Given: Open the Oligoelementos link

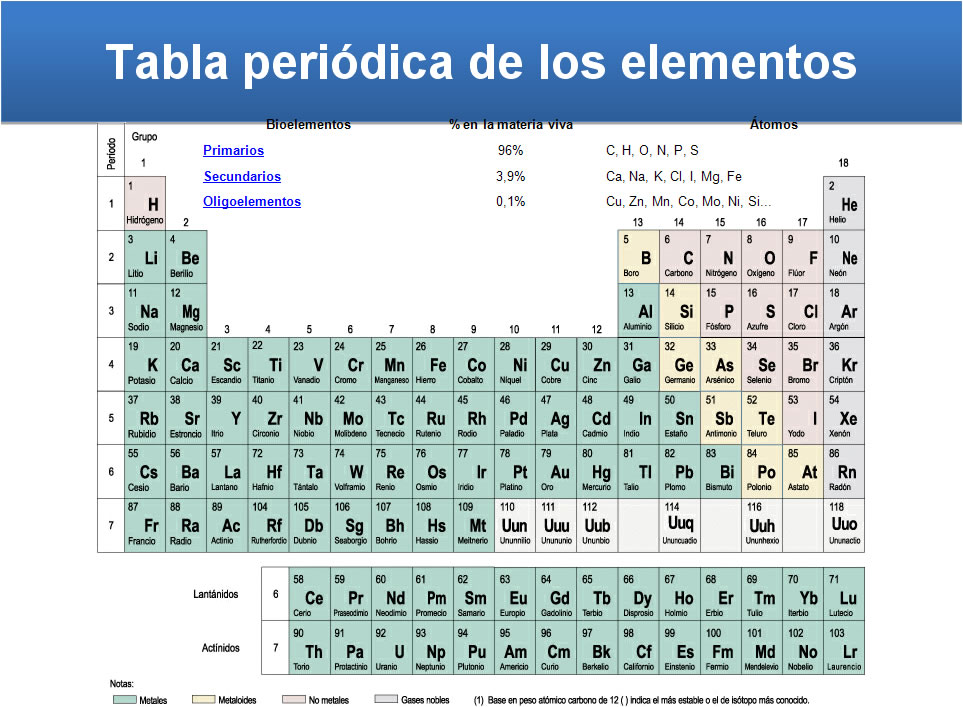Looking at the screenshot, I should tap(252, 202).
